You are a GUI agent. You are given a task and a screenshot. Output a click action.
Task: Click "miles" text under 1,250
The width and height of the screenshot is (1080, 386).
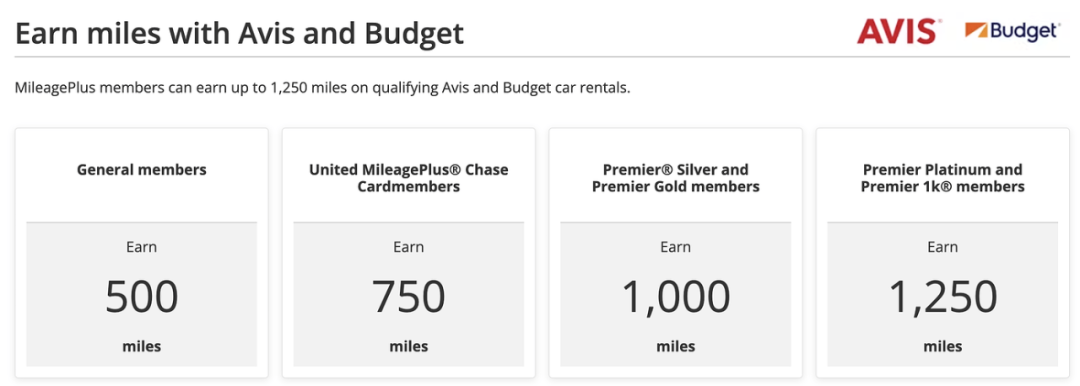pyautogui.click(x=942, y=346)
